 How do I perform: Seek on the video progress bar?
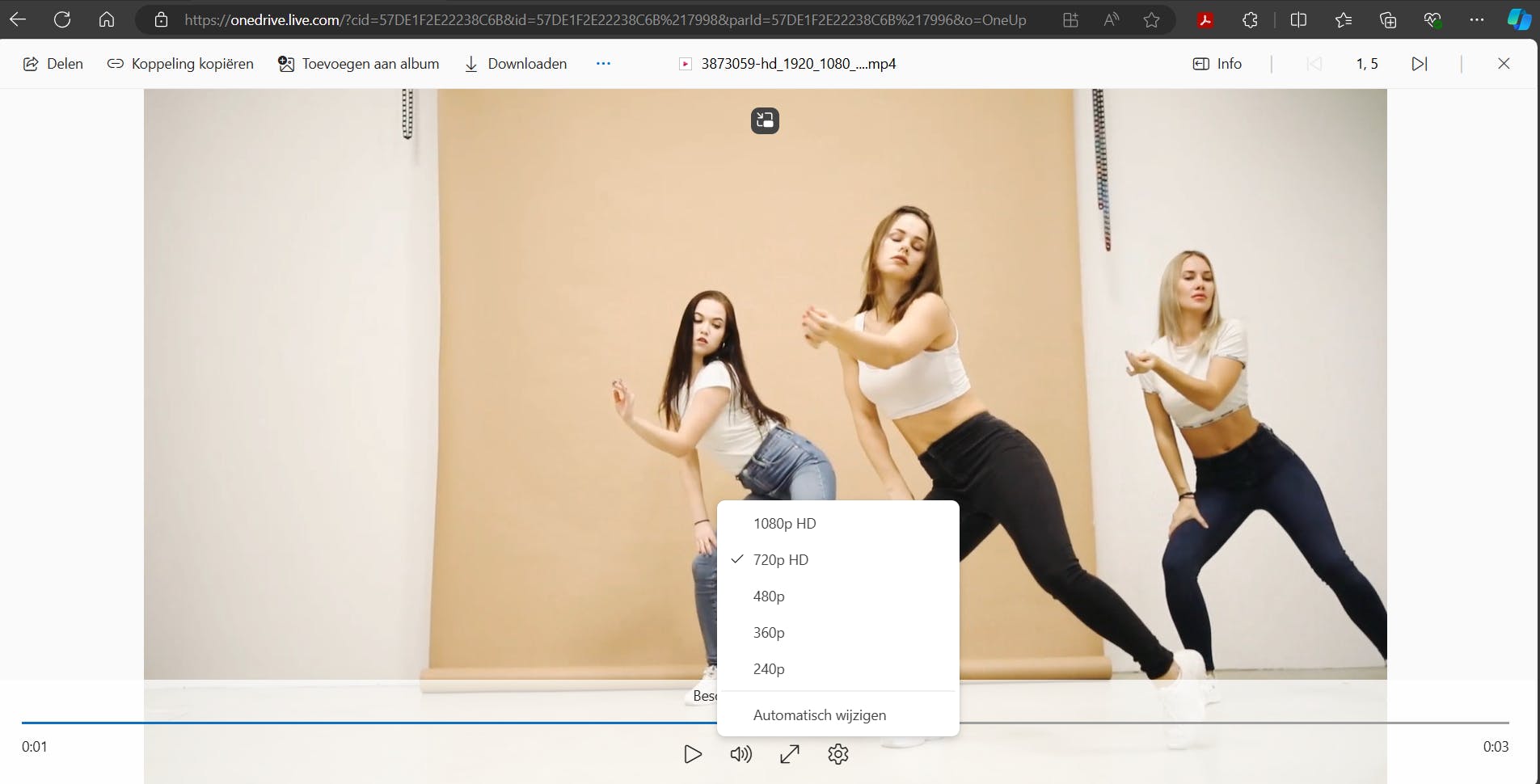(x=765, y=722)
